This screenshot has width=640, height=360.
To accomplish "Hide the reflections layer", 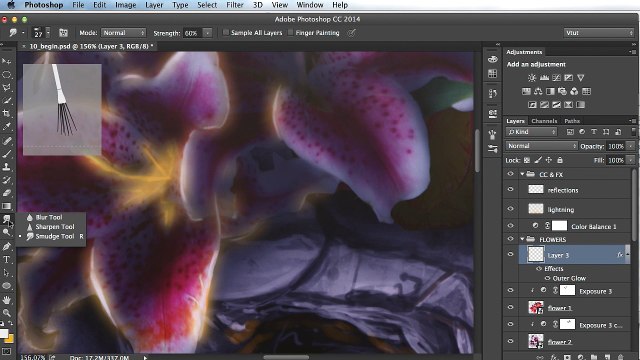I will coord(510,189).
